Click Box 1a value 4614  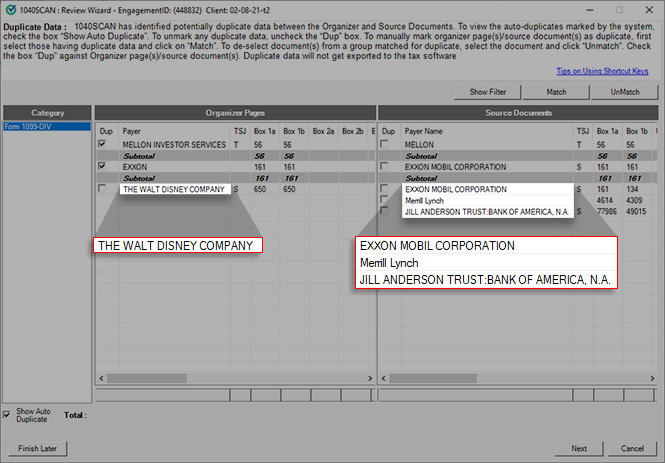604,200
